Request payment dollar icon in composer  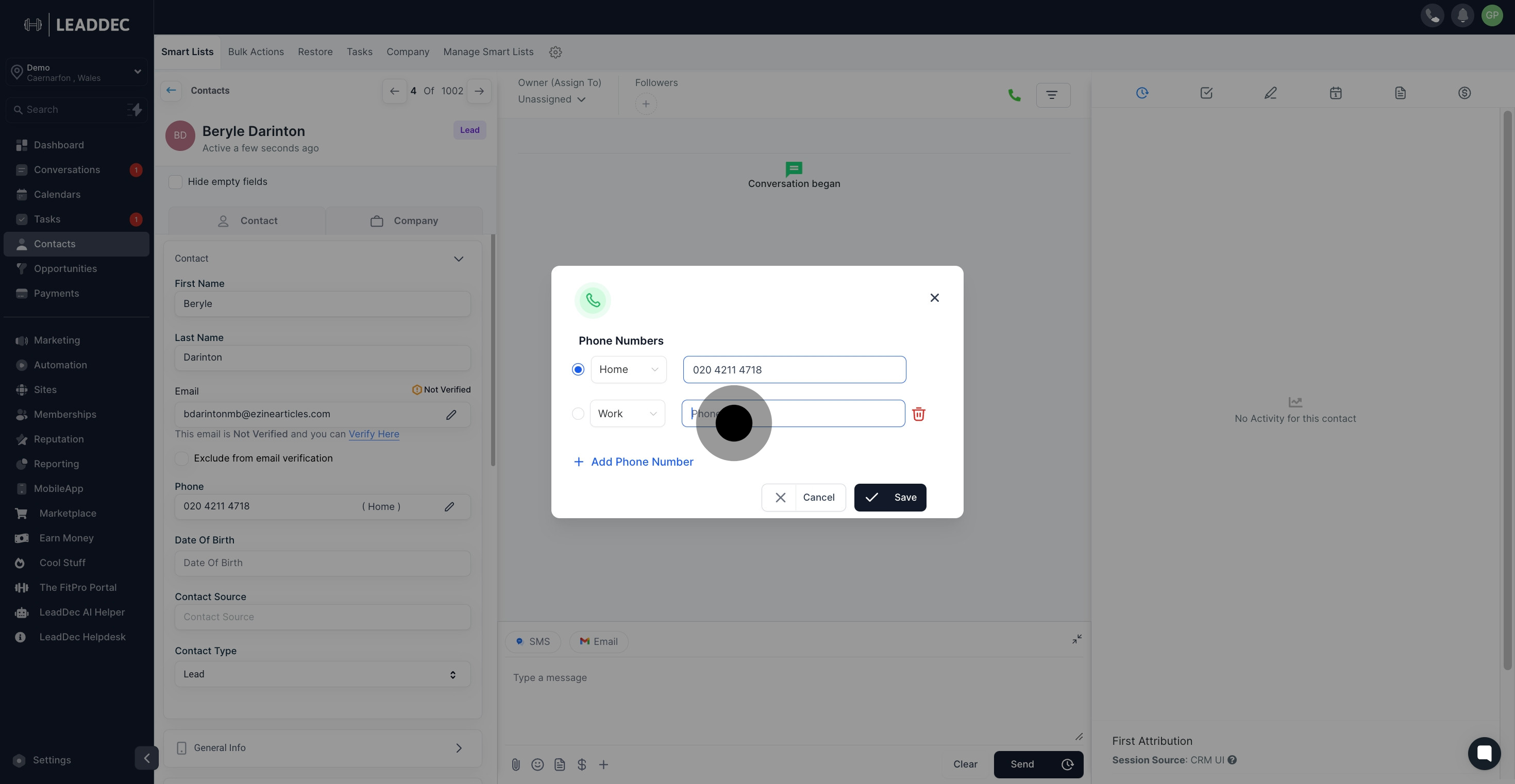pos(582,764)
